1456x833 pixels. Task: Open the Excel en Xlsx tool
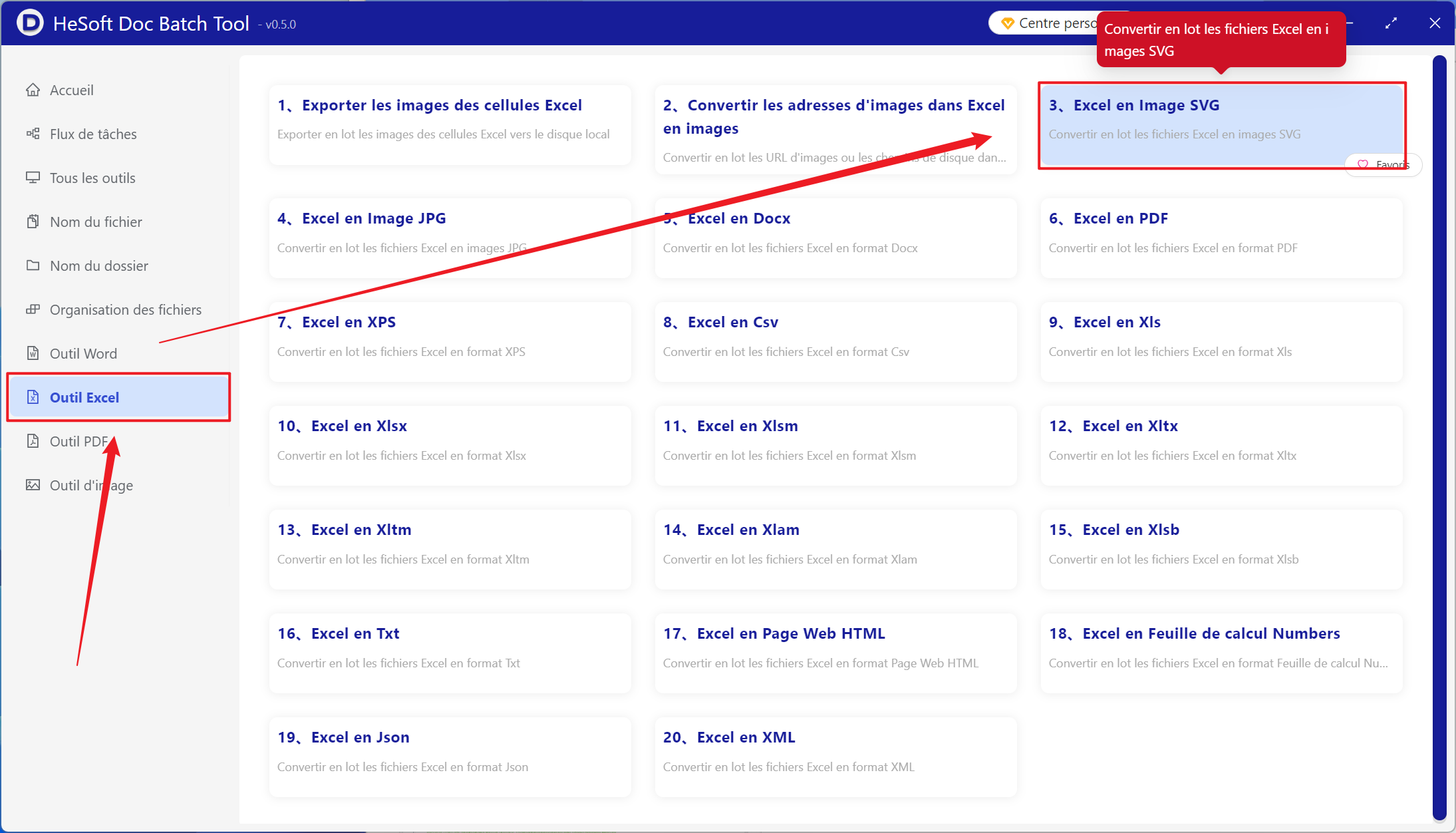450,445
